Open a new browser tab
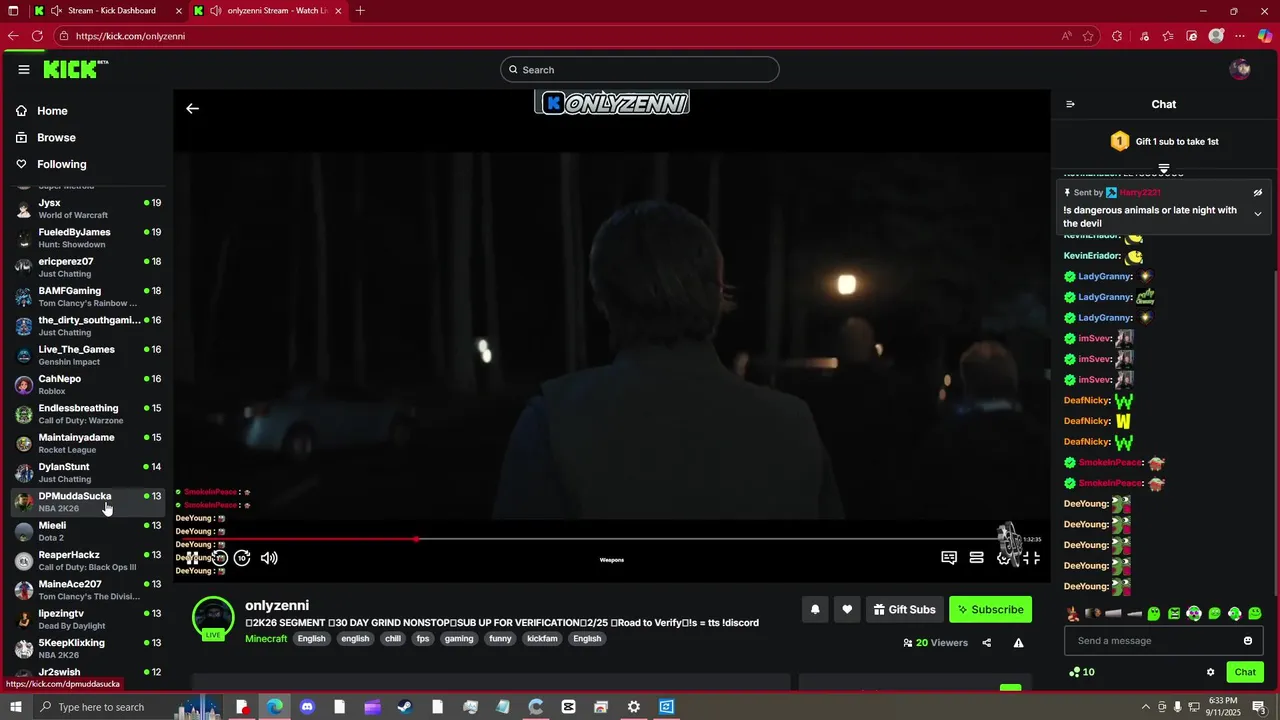 tap(360, 11)
